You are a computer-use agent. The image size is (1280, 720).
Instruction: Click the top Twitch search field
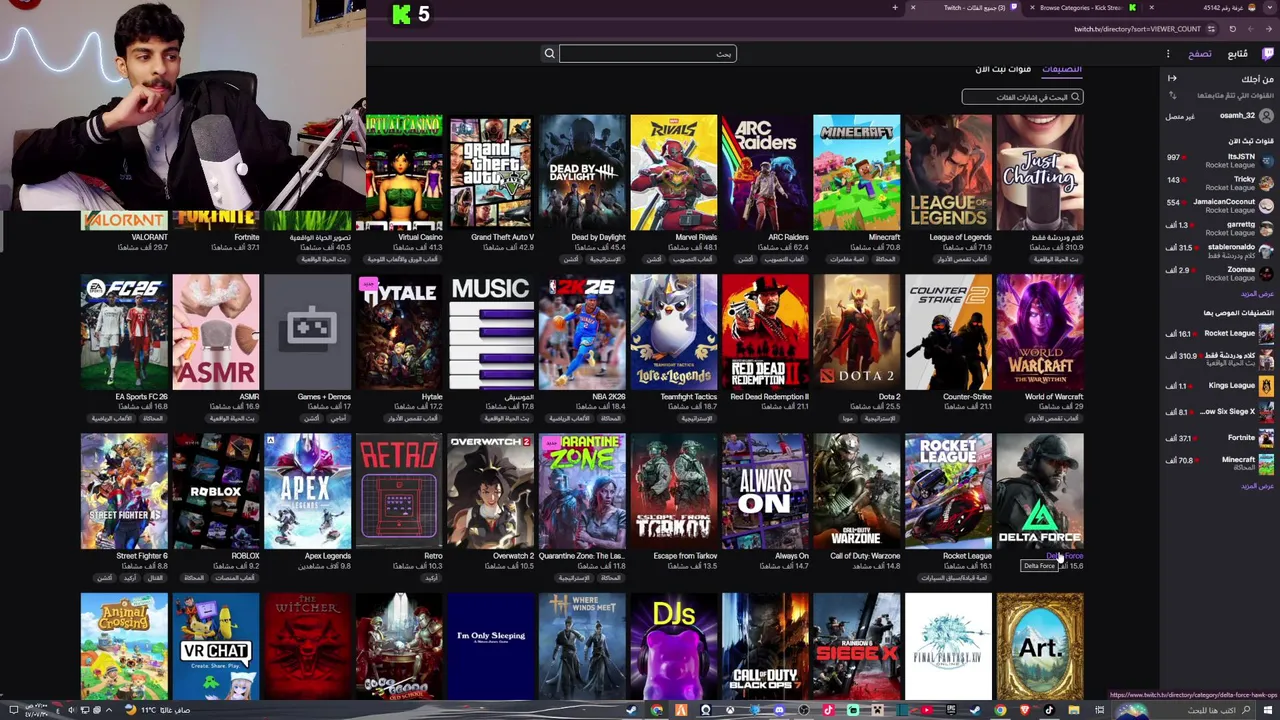pyautogui.click(x=648, y=54)
